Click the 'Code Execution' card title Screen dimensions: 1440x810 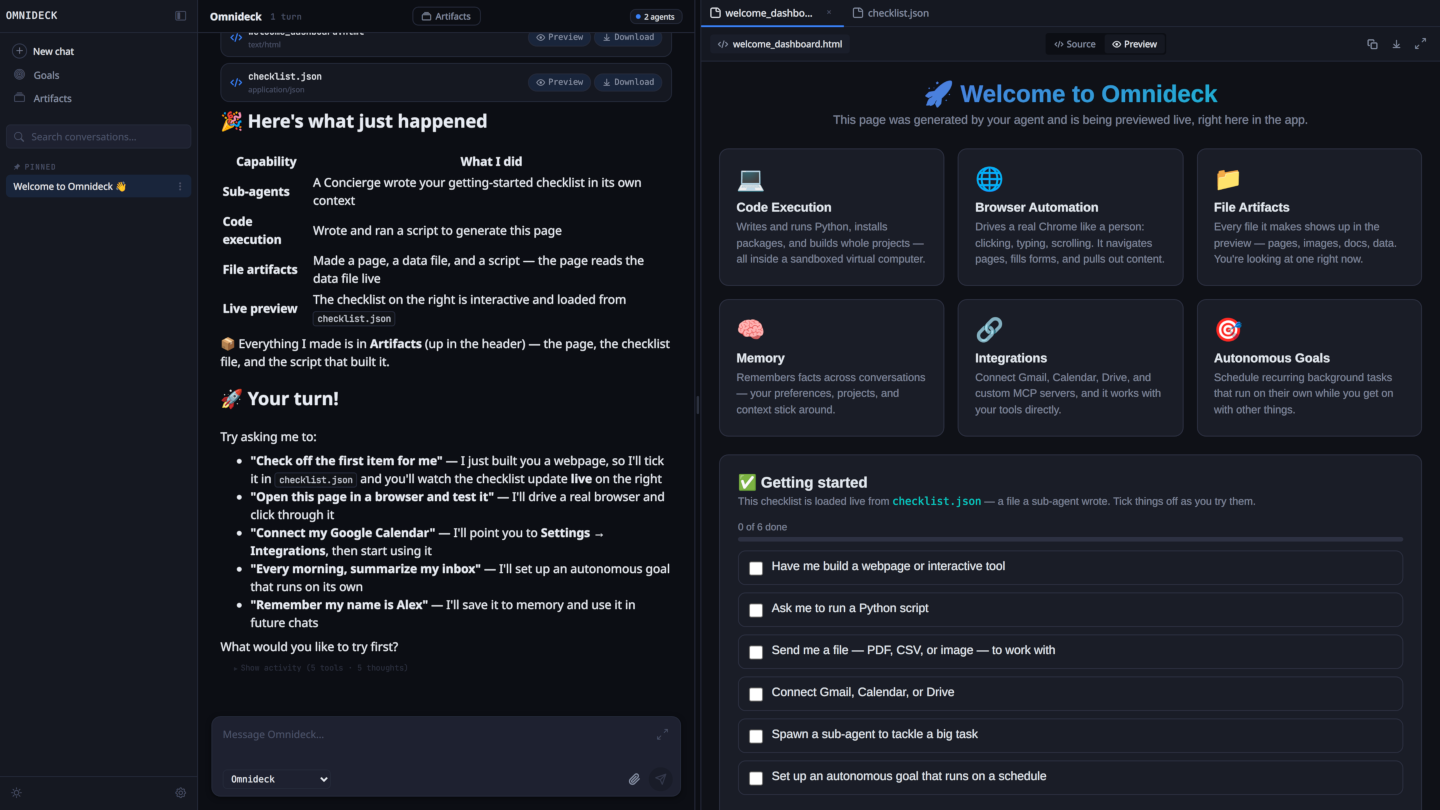784,207
